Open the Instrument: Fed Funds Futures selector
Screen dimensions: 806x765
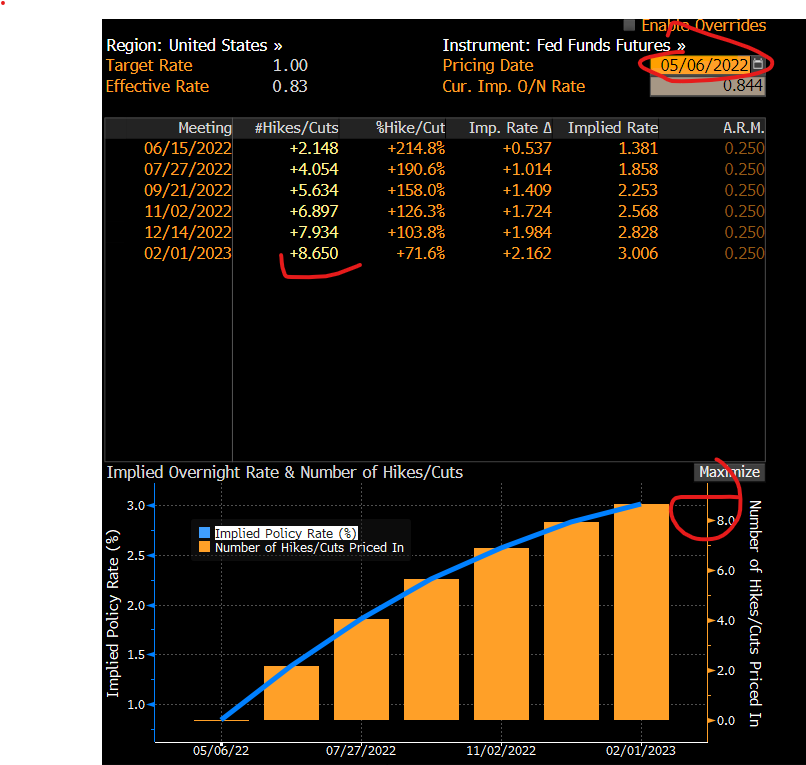564,45
